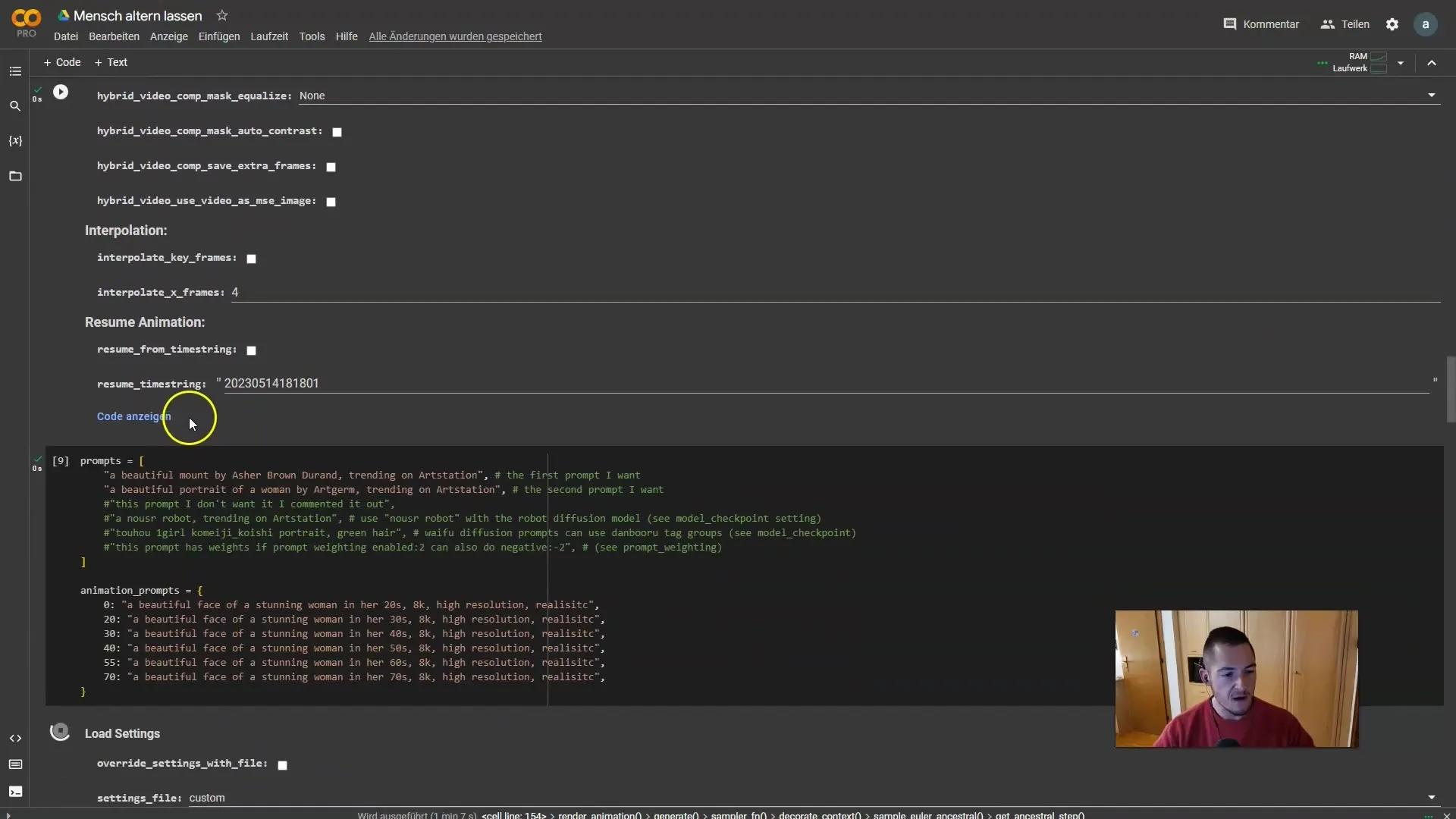Screen dimensions: 1456x819
Task: Enable interpolate_key_frames checkbox
Action: (x=252, y=259)
